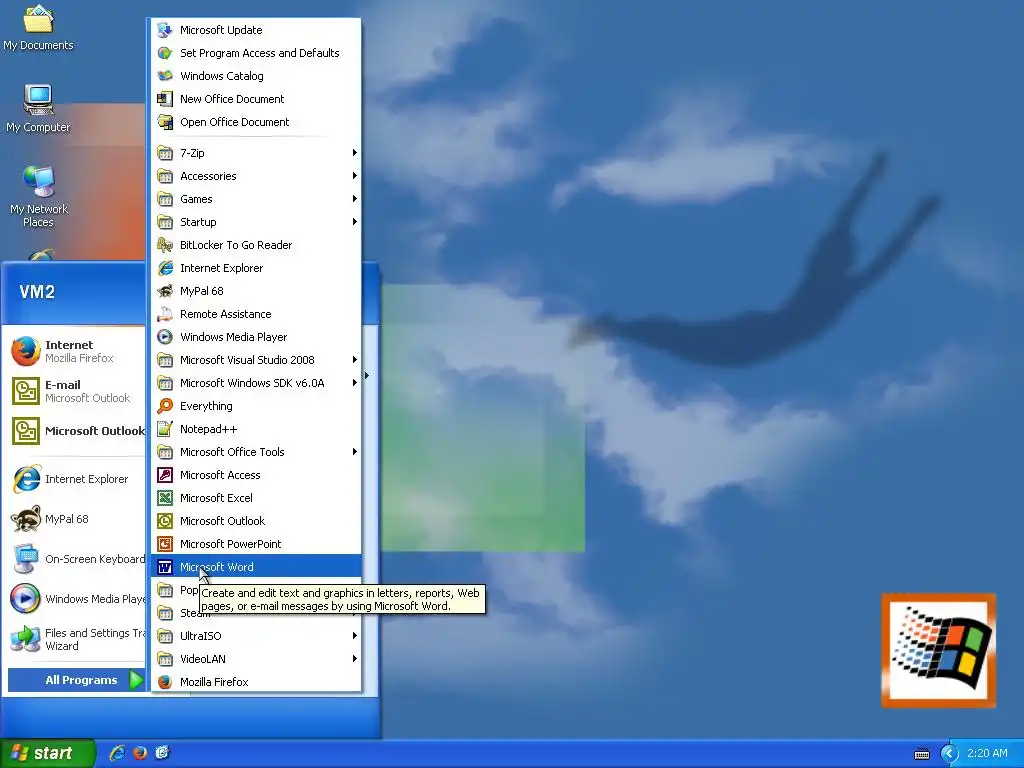
Task: Click Open Office Document entry
Action: [256, 122]
